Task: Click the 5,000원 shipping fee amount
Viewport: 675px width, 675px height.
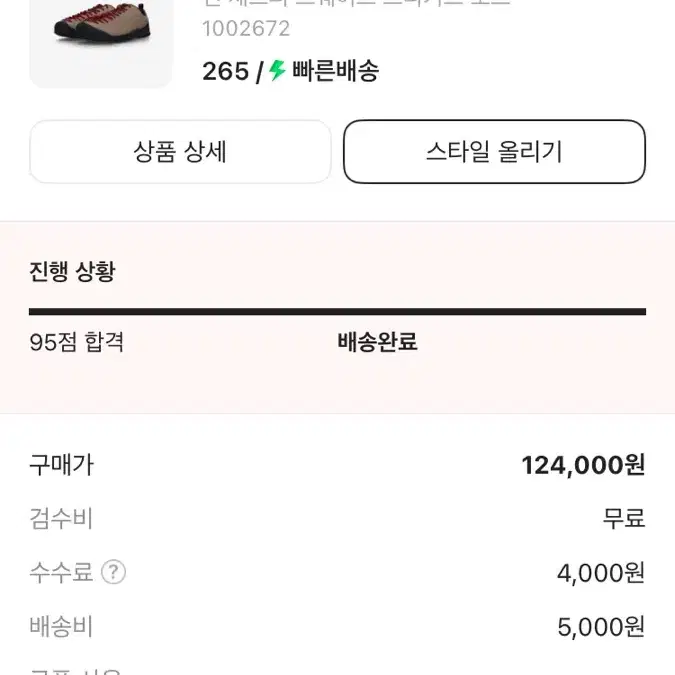Action: pos(601,627)
